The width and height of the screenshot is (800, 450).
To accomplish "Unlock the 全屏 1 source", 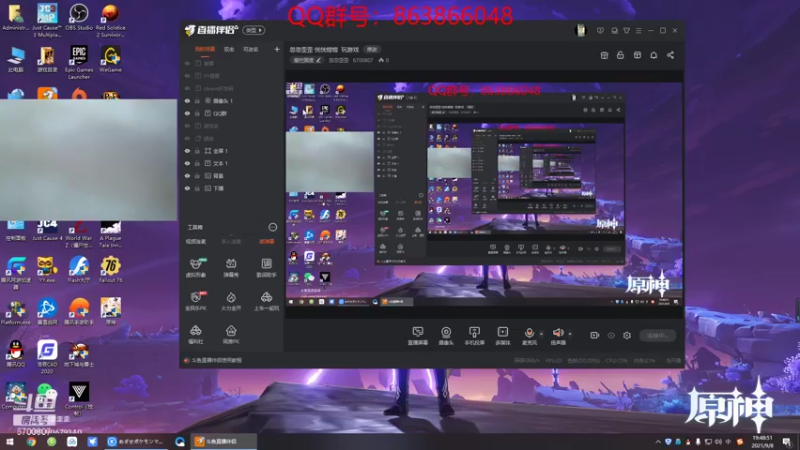I will [197, 151].
